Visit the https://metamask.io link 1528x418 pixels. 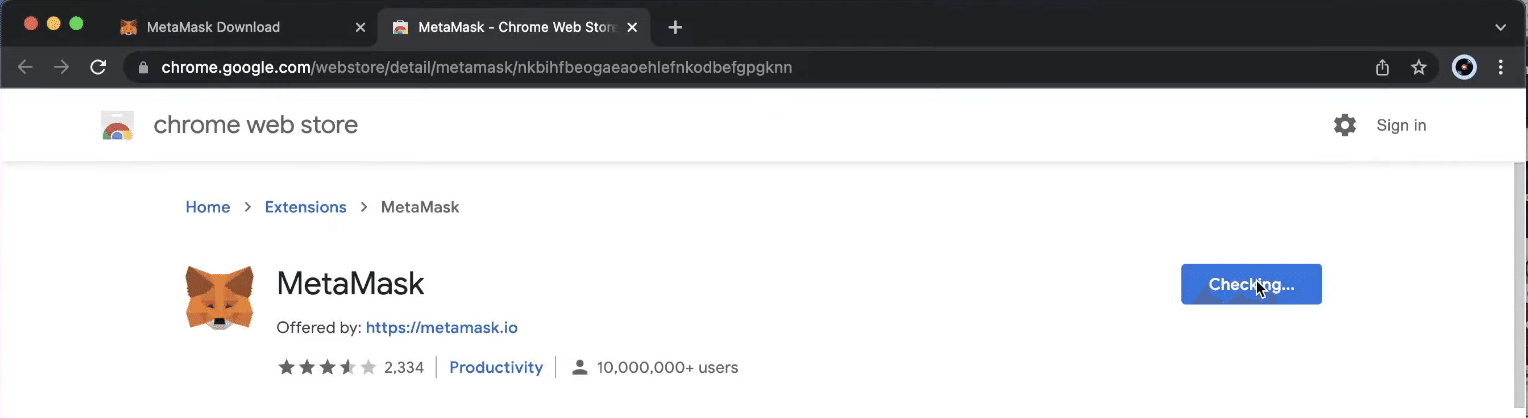(x=441, y=327)
